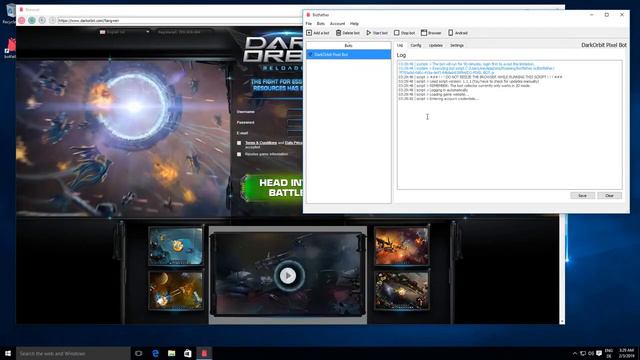Start the bot with the play button
640x360 pixels.
(377, 33)
